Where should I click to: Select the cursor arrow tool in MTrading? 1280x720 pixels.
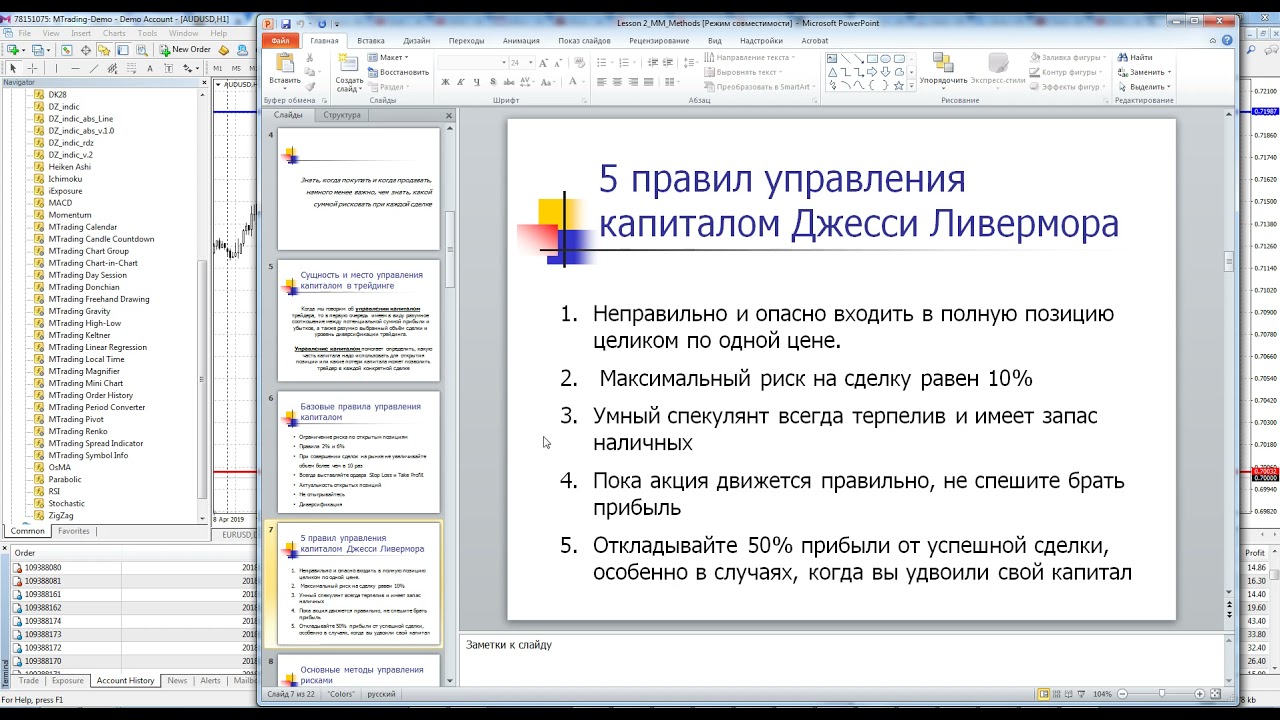pos(13,68)
